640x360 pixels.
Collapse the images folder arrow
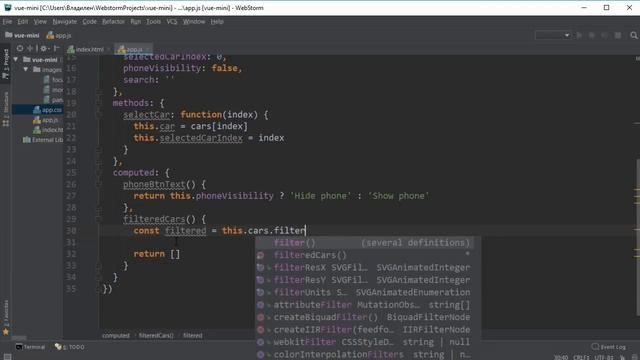(x=26, y=69)
